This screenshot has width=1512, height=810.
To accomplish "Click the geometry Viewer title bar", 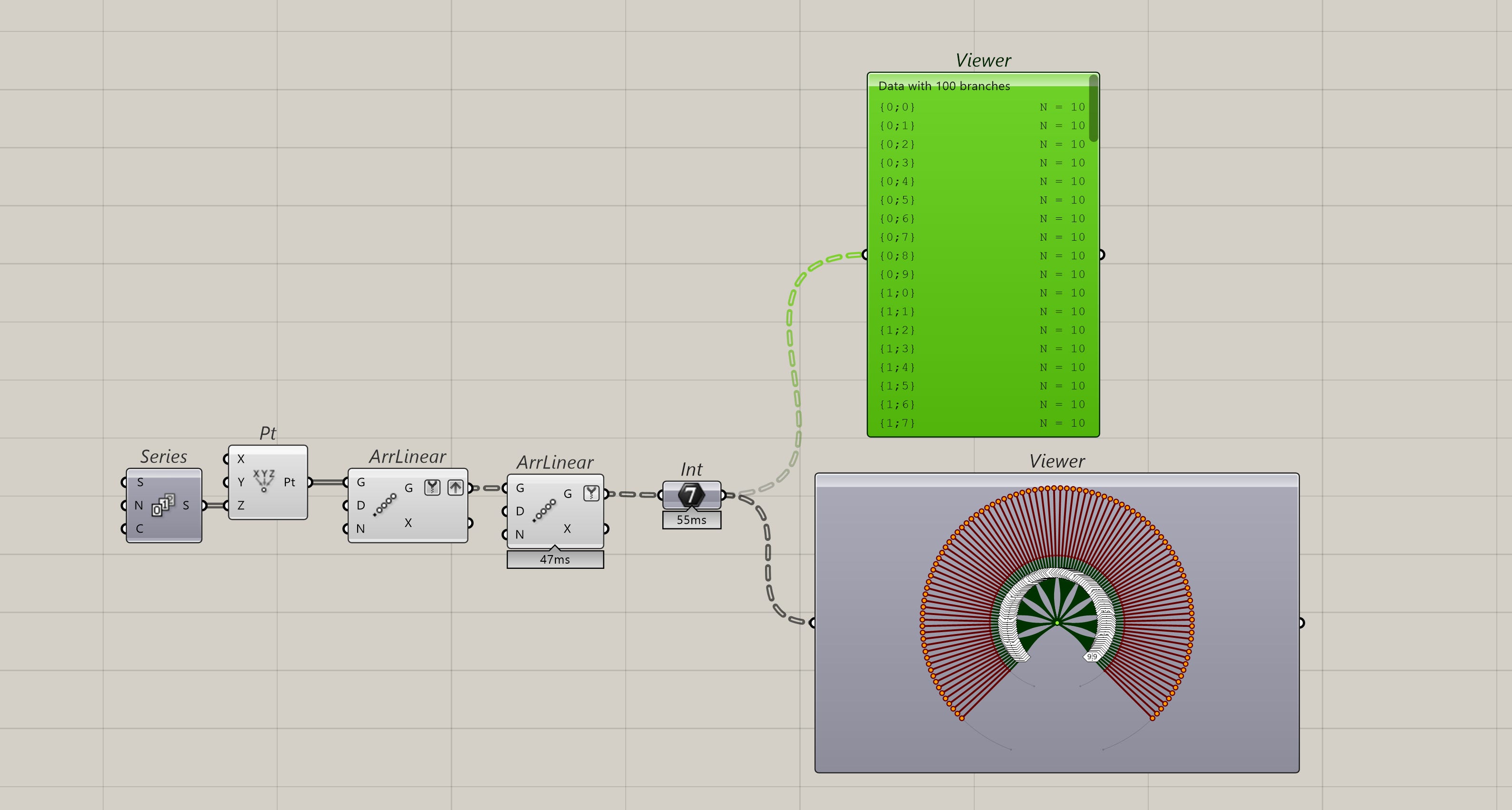I will 1056,481.
